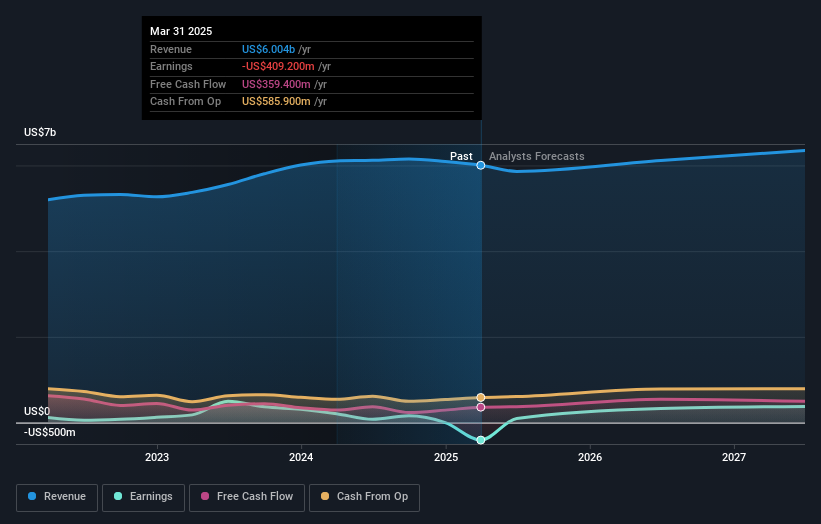This screenshot has height=524, width=821.
Task: Click the US$0 y-axis label
Action: tap(37, 411)
